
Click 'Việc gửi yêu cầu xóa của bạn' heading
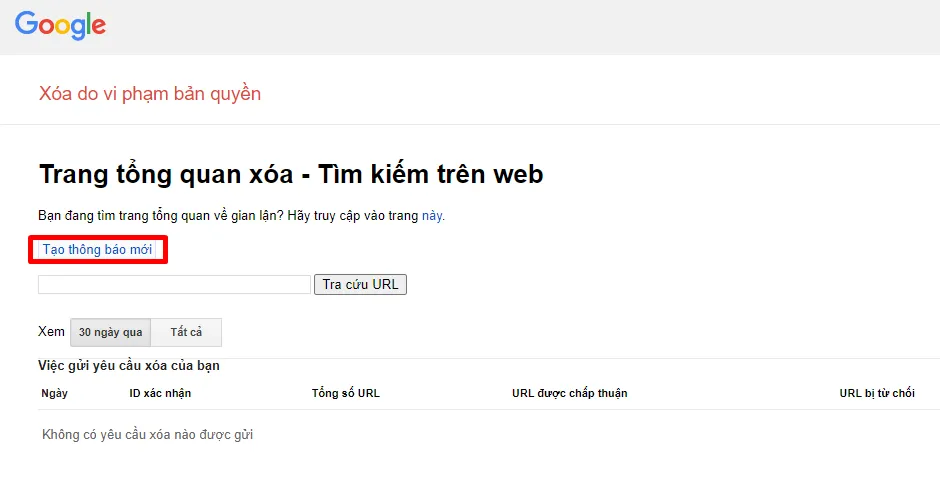[129, 366]
